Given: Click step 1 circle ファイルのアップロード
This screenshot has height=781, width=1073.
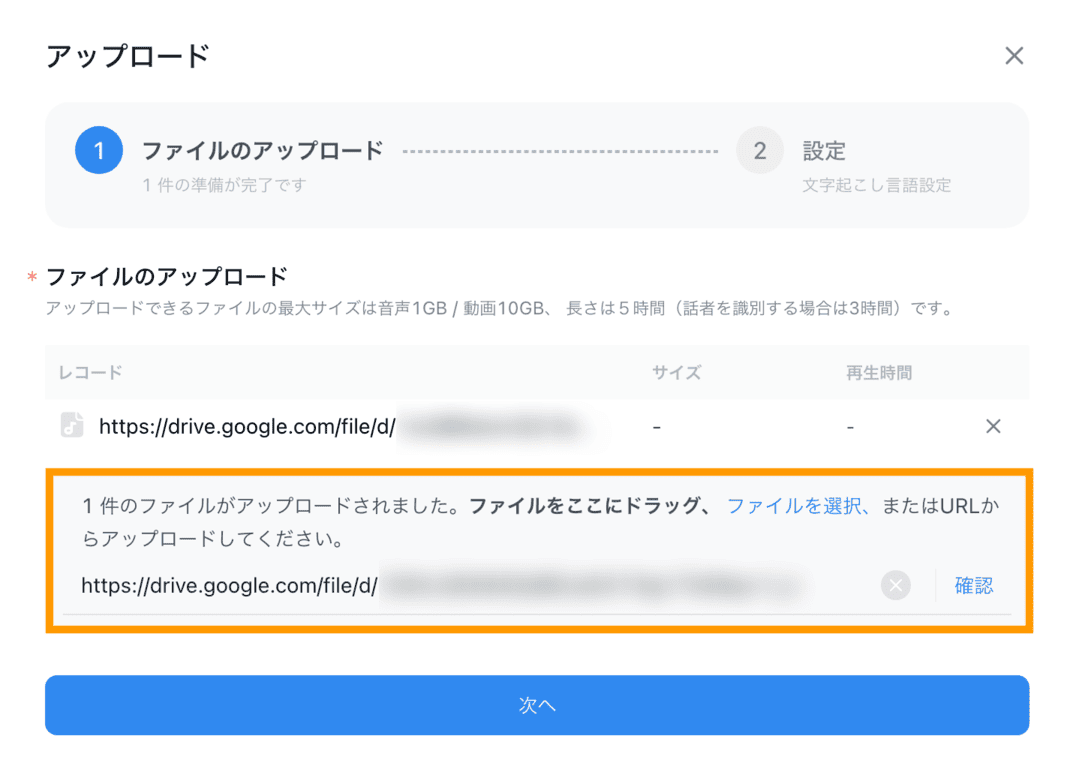Looking at the screenshot, I should 99,150.
